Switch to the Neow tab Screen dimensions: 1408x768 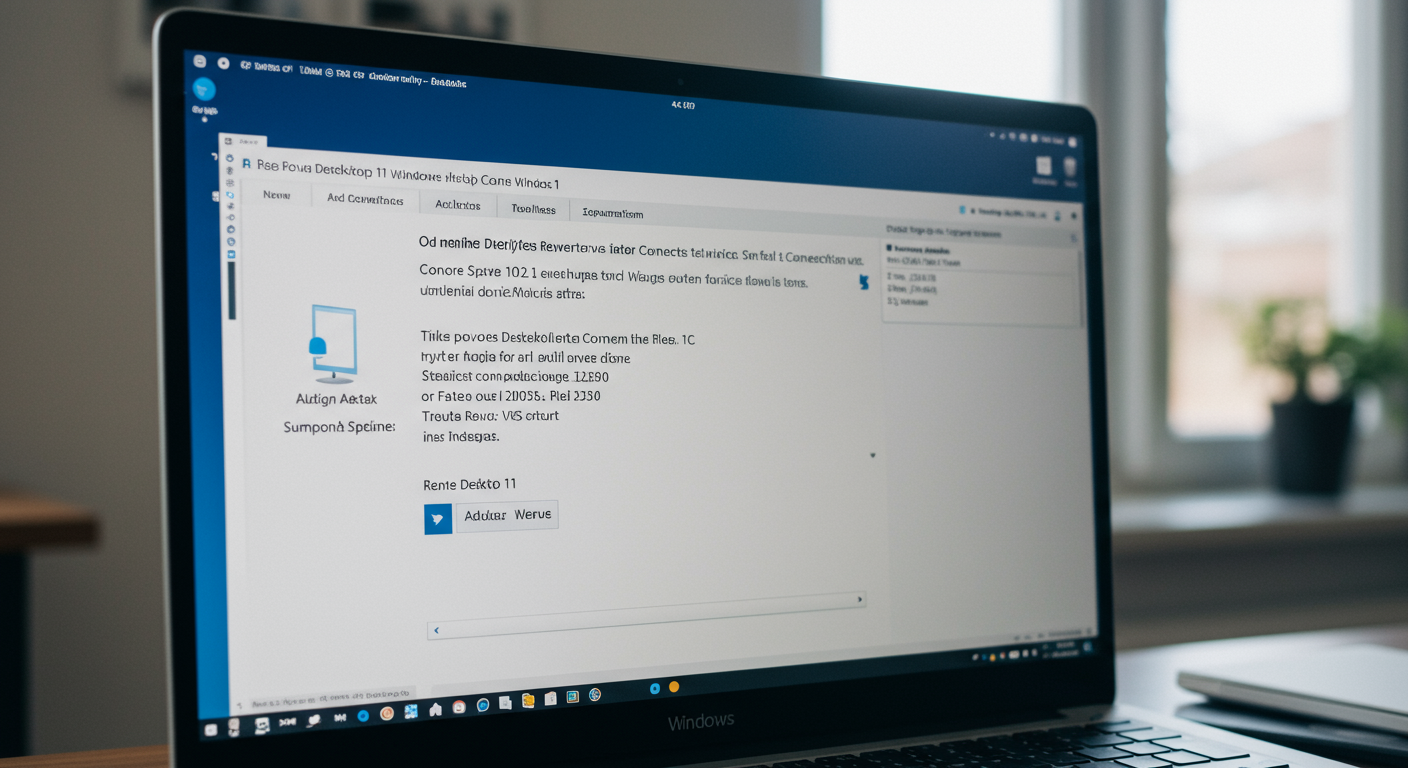[277, 195]
